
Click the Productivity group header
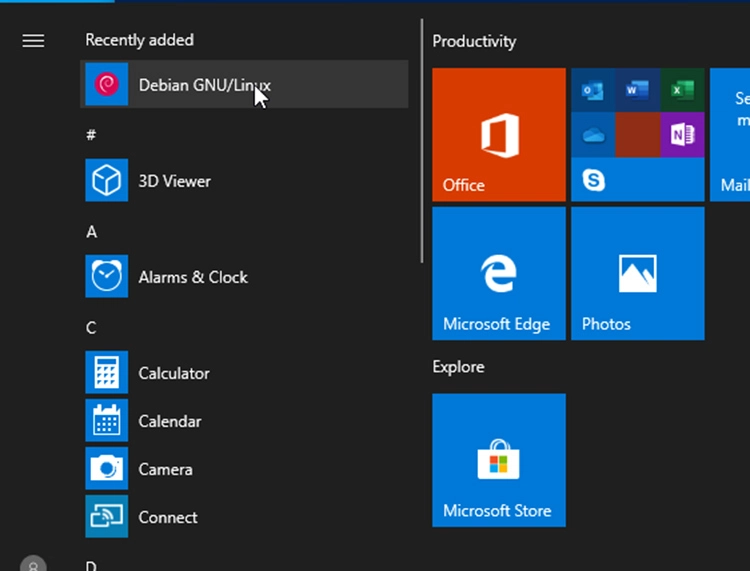click(x=474, y=42)
